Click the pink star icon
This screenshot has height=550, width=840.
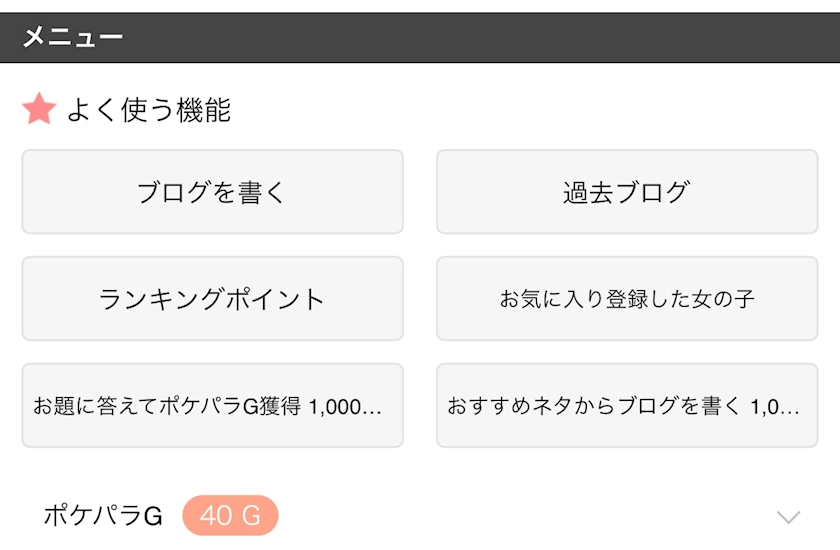pyautogui.click(x=39, y=109)
